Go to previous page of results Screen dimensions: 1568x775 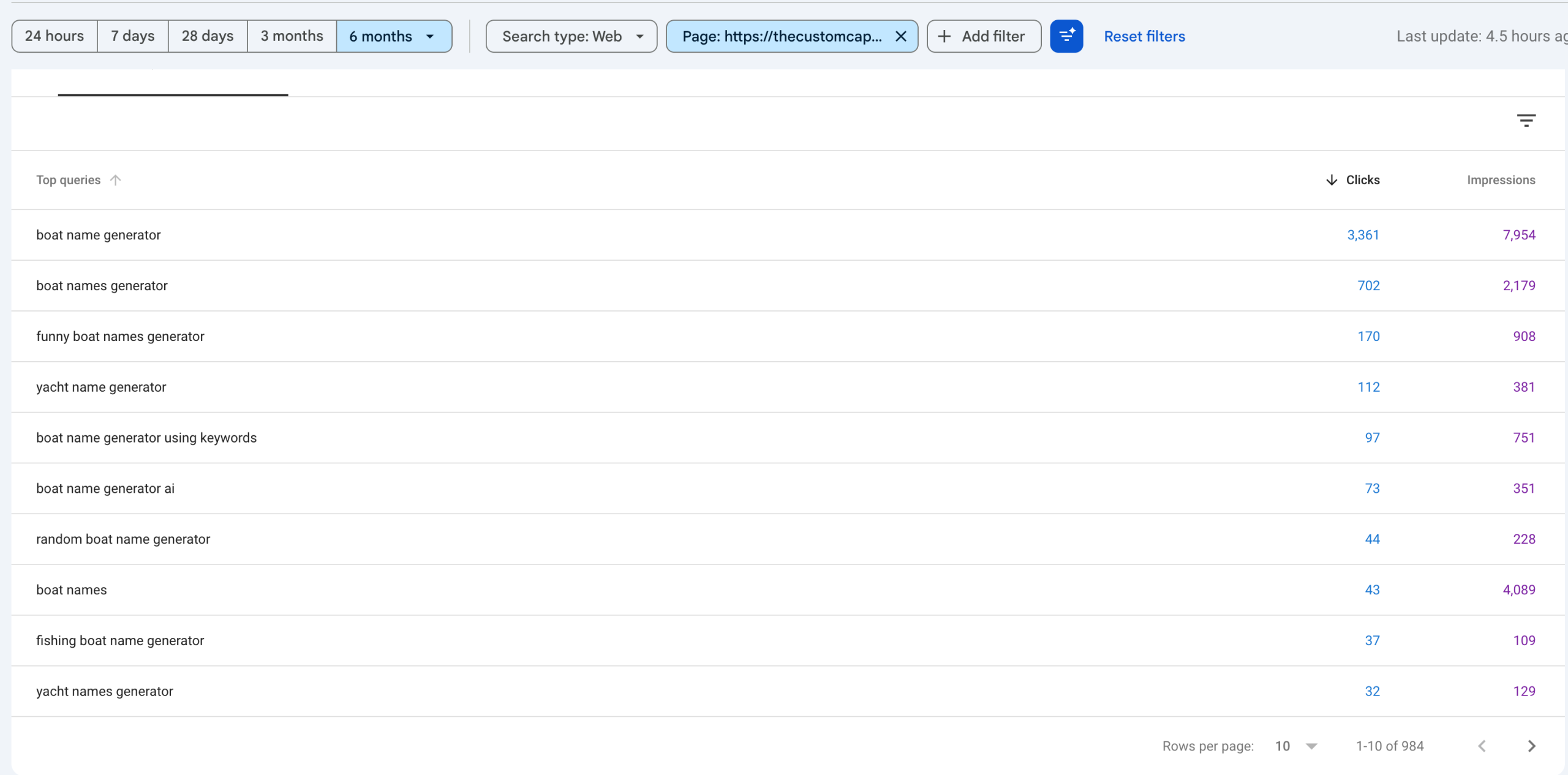1482,746
